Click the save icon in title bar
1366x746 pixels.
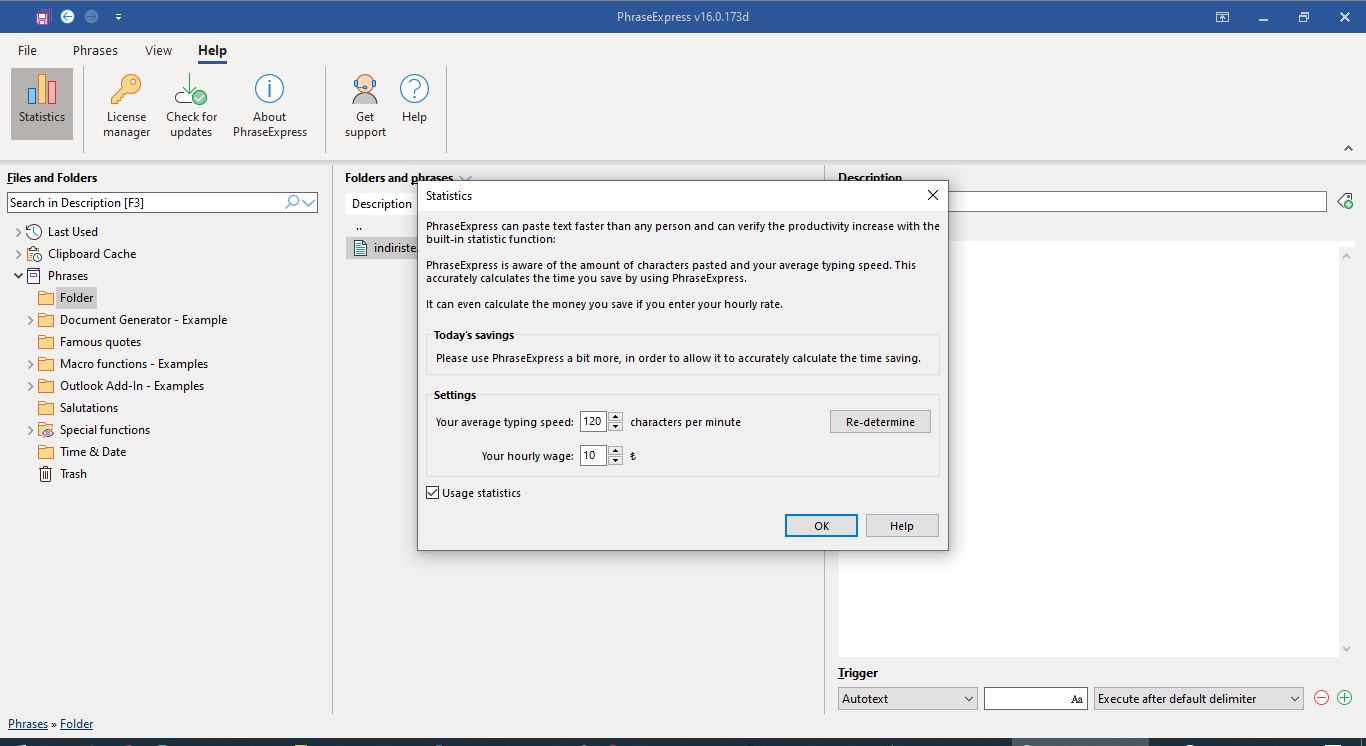pos(42,17)
